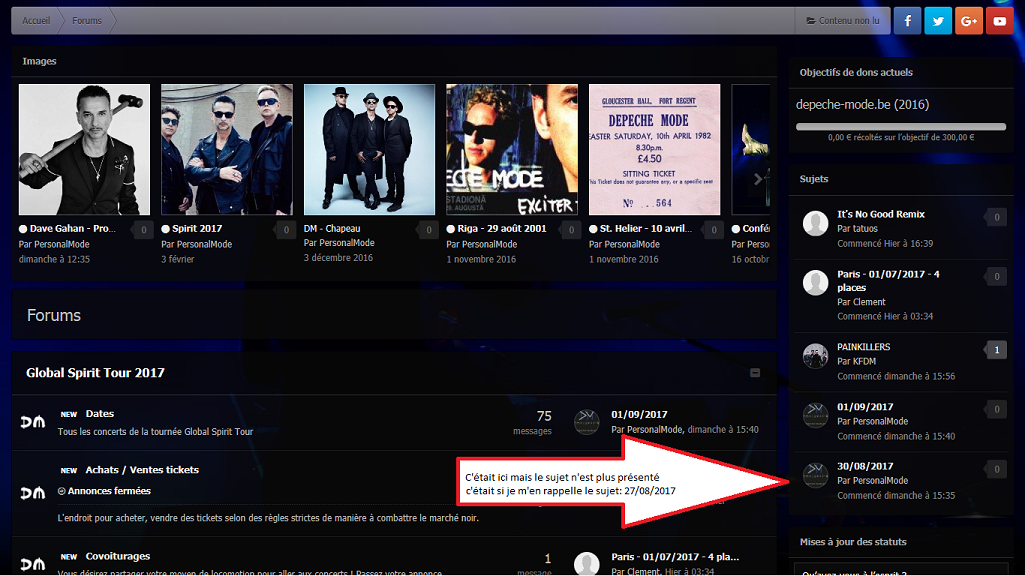Click comment count on Dave Gahan image

144,230
